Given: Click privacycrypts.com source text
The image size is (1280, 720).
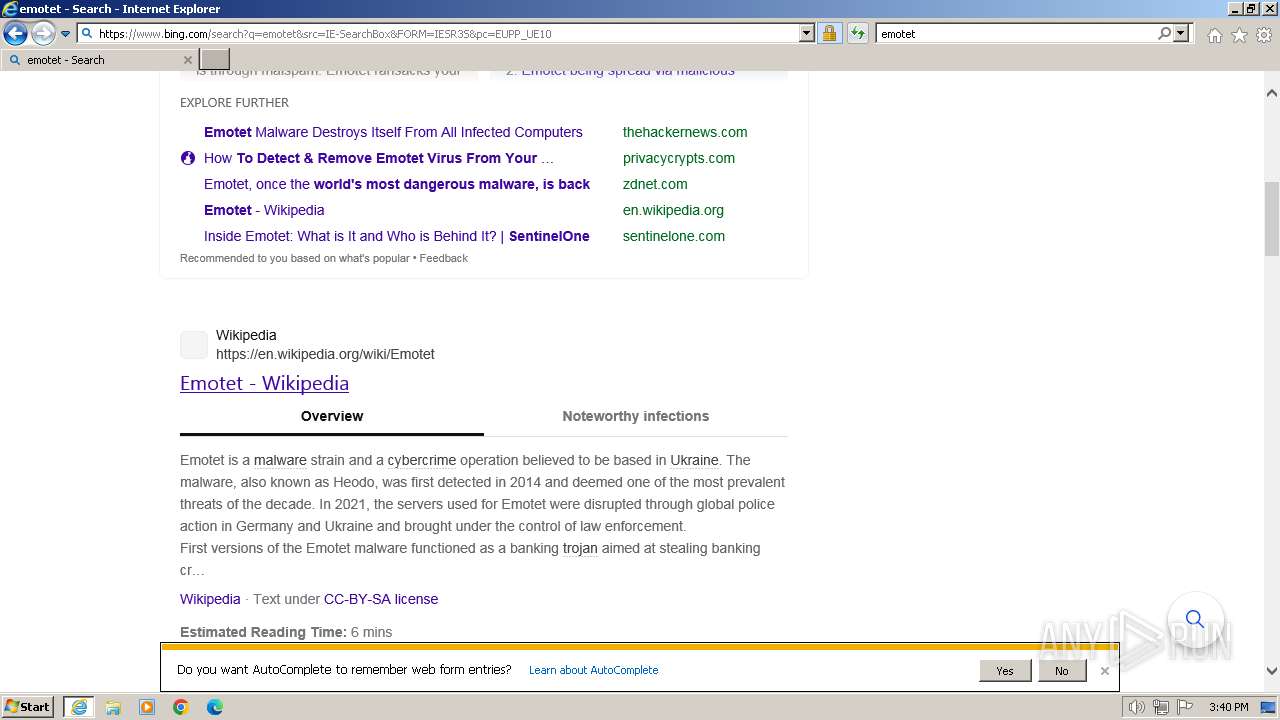Looking at the screenshot, I should click(679, 158).
